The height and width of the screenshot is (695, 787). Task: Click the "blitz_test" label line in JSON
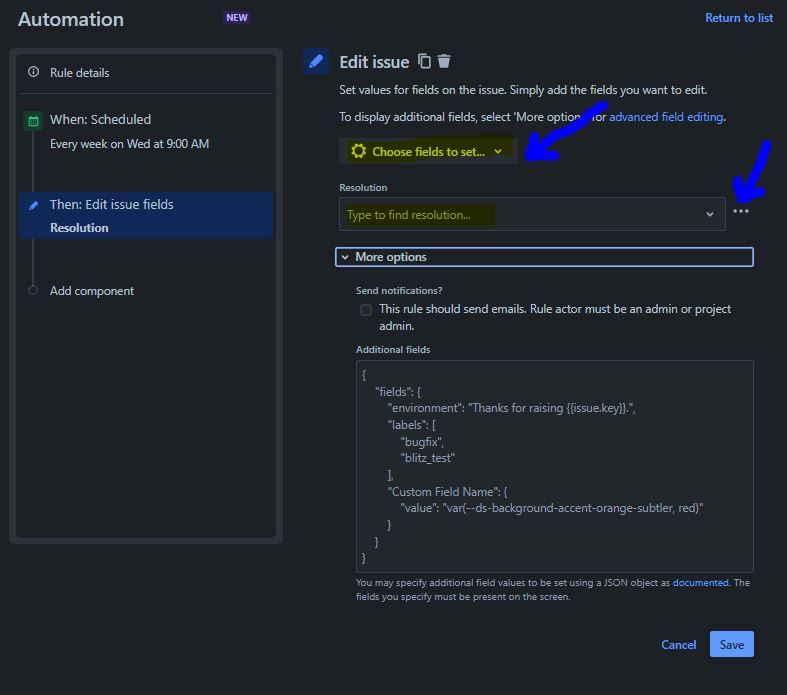pyautogui.click(x=428, y=458)
